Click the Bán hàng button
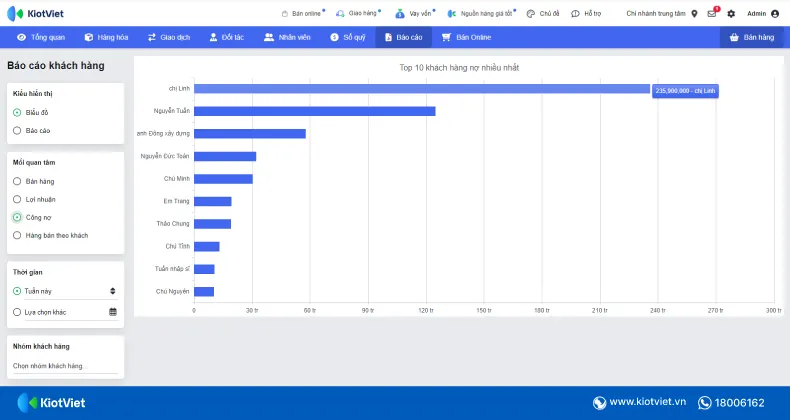Screen dimensions: 790x420 pos(751,37)
